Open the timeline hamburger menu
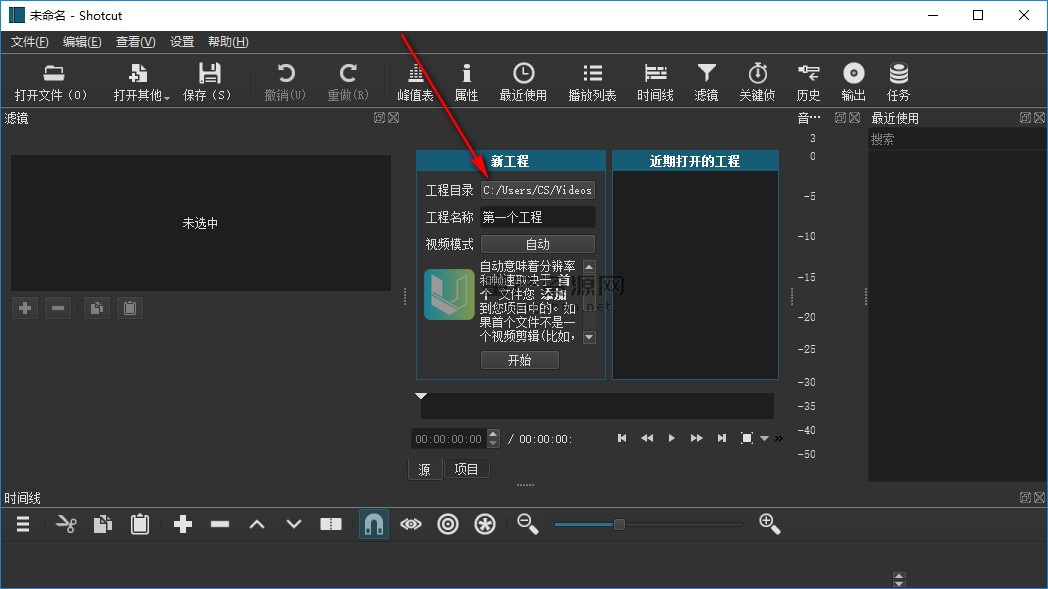This screenshot has height=589, width=1048. coord(23,525)
